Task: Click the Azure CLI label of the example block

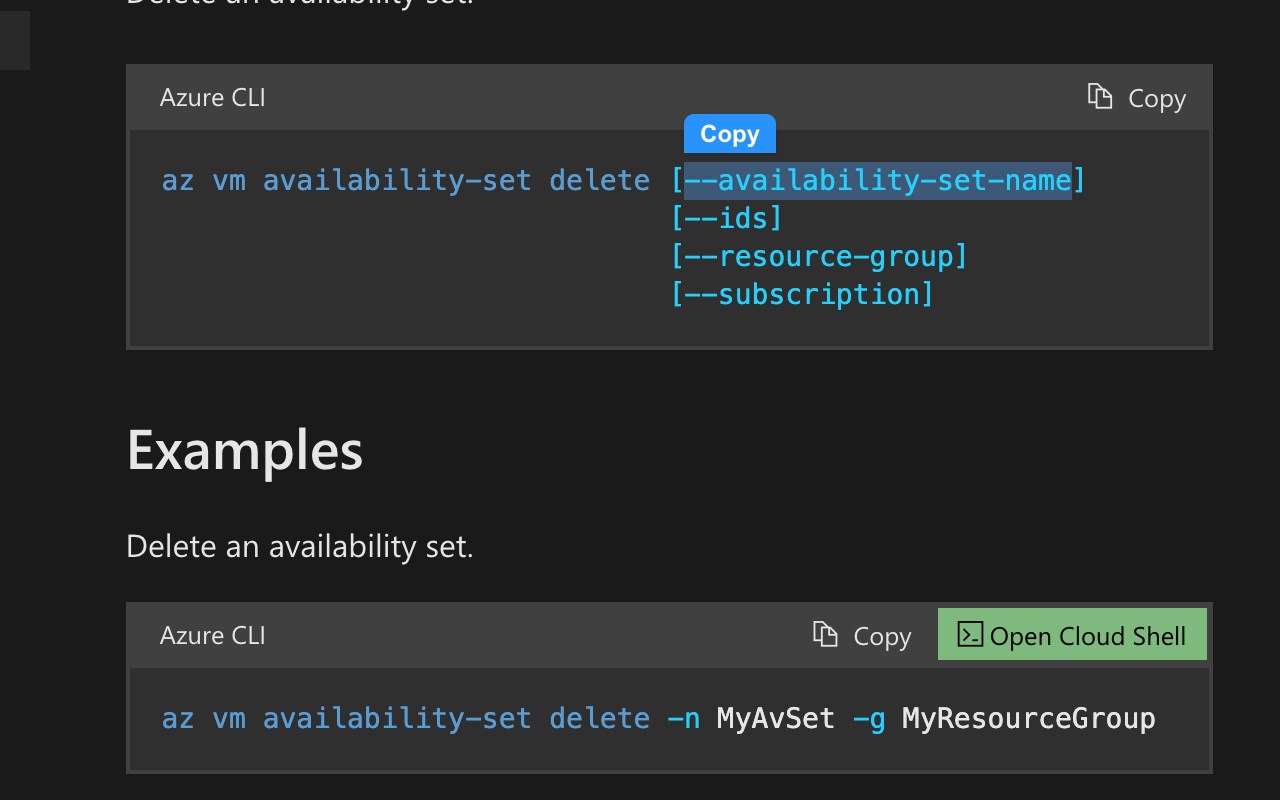Action: (x=213, y=636)
